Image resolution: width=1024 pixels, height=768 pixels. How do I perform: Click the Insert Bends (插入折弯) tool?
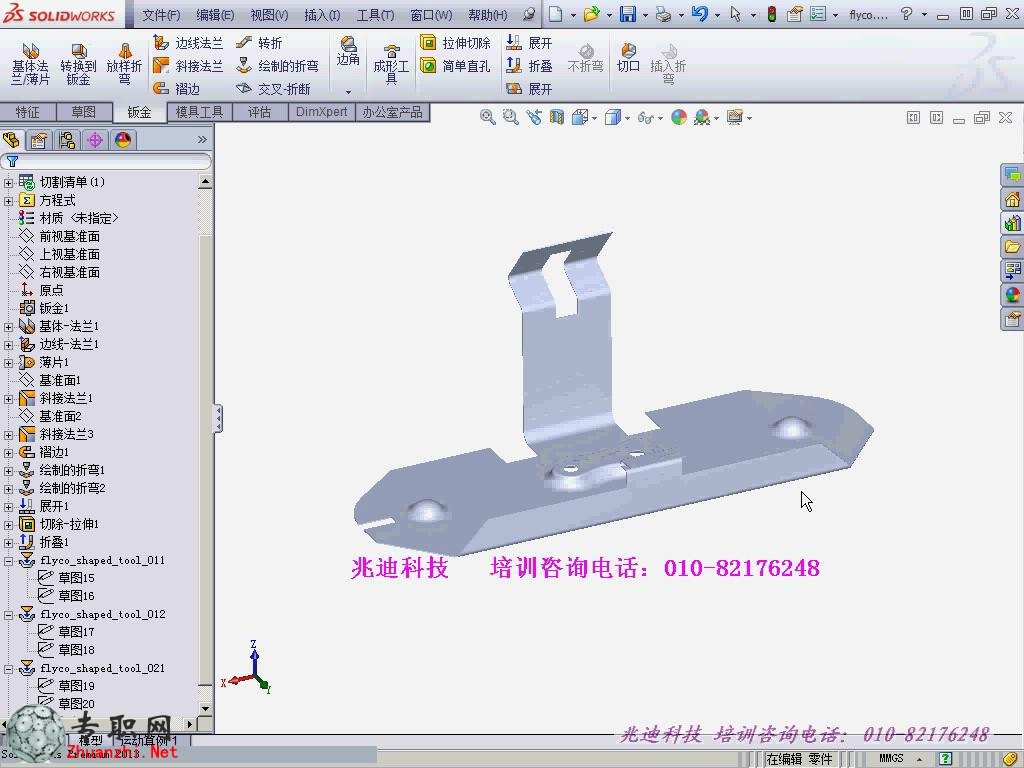[x=668, y=64]
